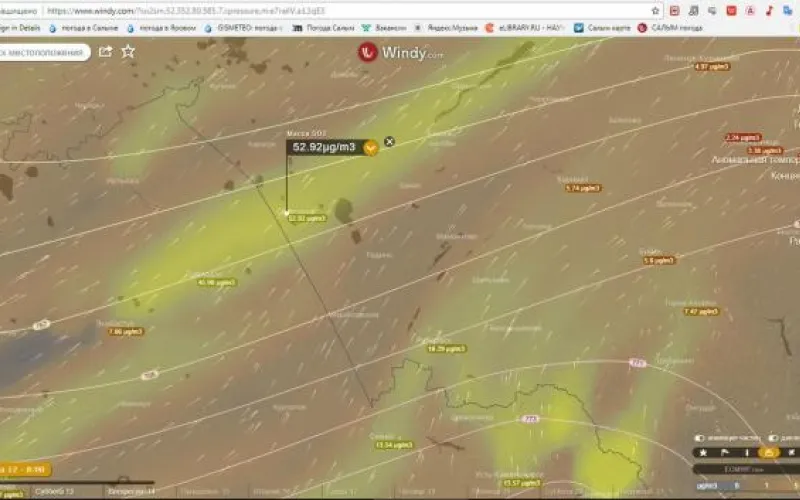800x500 pixels.
Task: Select the flag icon in layer toolbar
Action: coord(725,452)
